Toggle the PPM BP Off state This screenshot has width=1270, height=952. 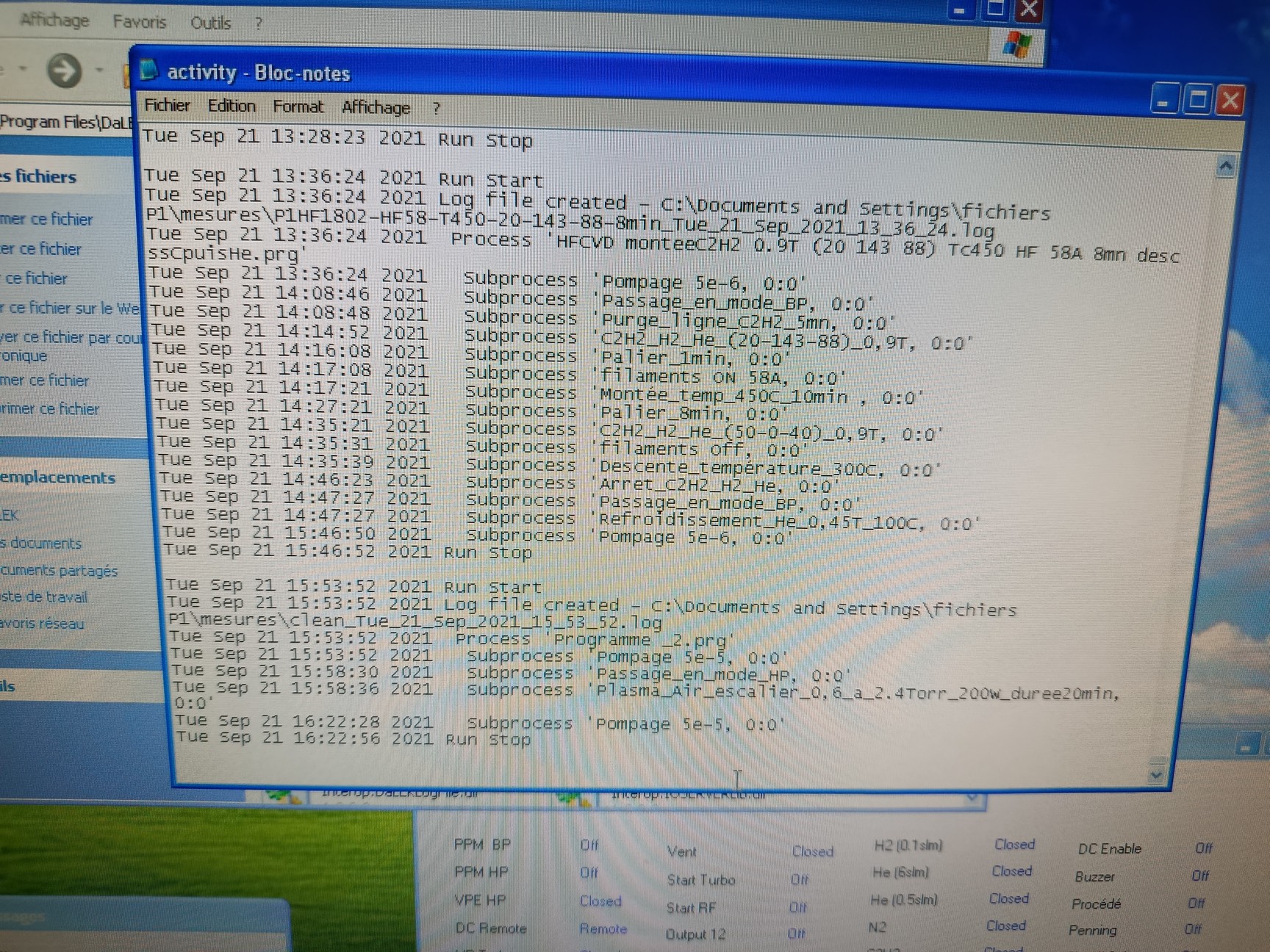[x=589, y=845]
